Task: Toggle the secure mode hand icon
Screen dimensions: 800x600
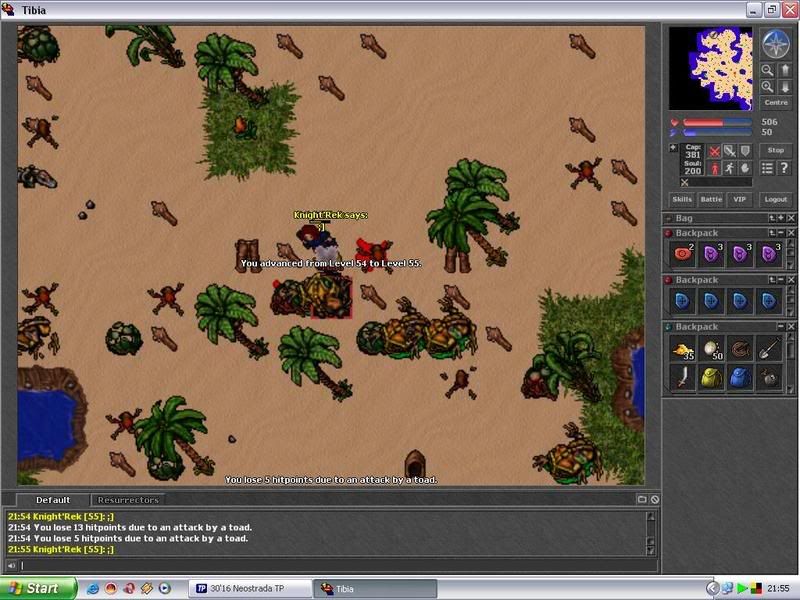Action: 745,168
